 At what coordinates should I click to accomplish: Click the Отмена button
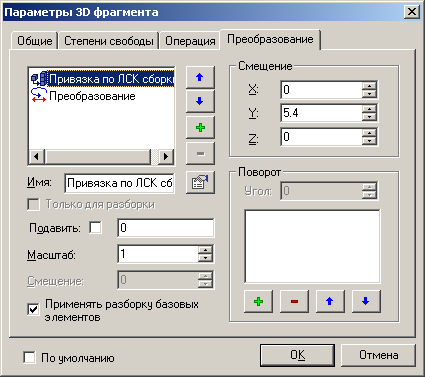pos(378,355)
